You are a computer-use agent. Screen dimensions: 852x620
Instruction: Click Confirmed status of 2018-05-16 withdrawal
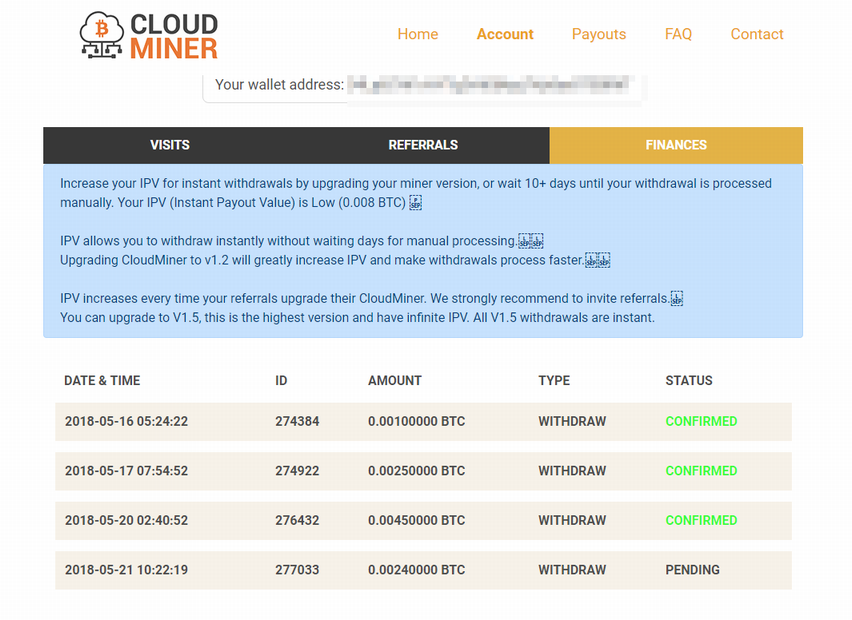click(x=701, y=422)
